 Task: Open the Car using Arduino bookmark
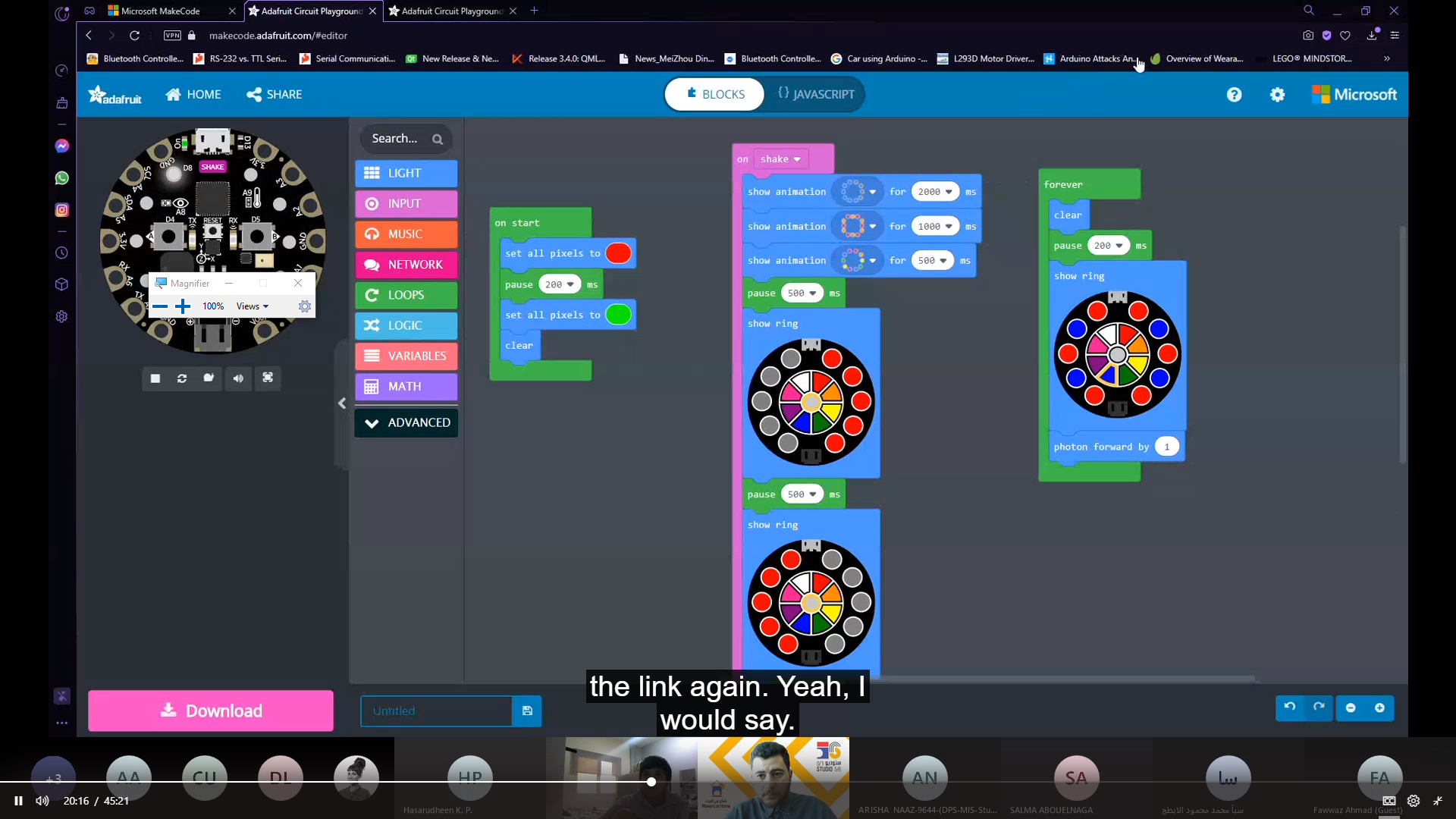tap(879, 58)
